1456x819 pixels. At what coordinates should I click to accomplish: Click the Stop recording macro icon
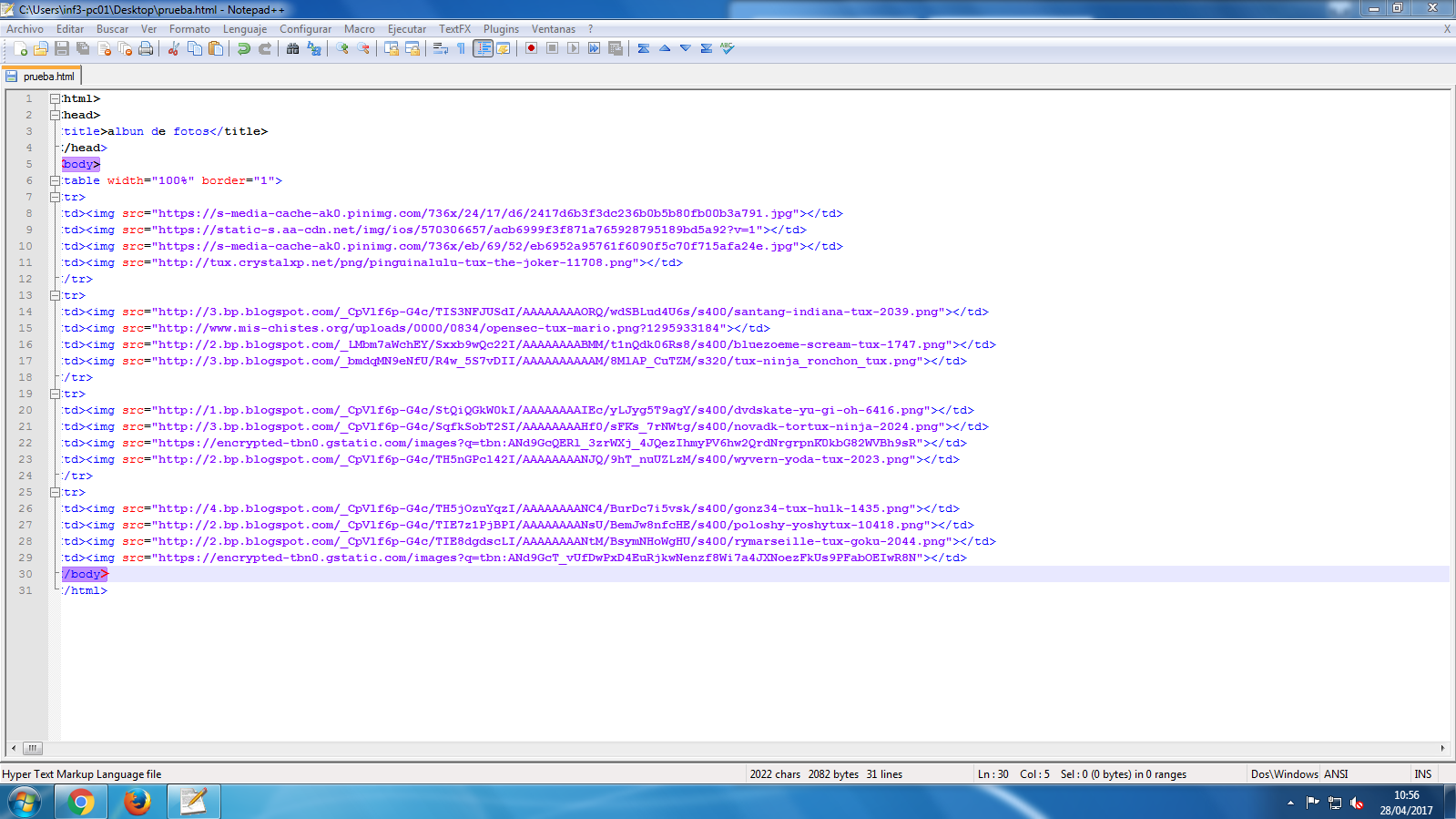point(552,48)
